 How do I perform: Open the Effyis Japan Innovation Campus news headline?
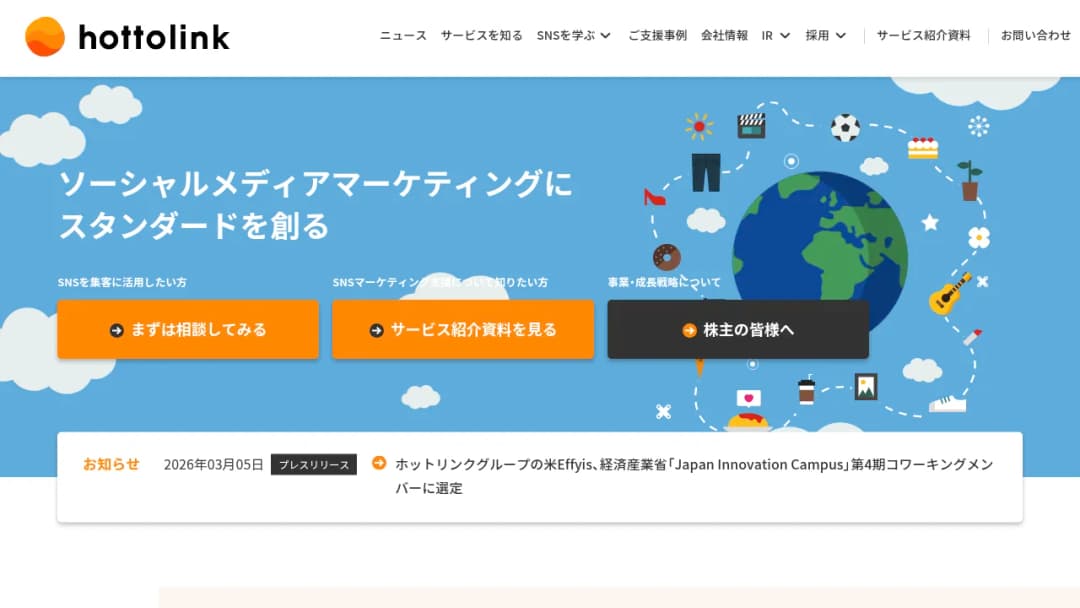click(694, 476)
